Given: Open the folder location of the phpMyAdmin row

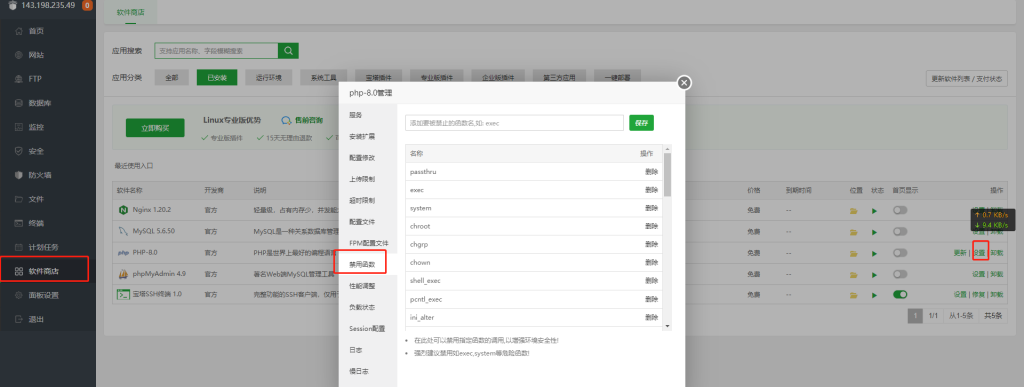Looking at the screenshot, I should (x=853, y=274).
